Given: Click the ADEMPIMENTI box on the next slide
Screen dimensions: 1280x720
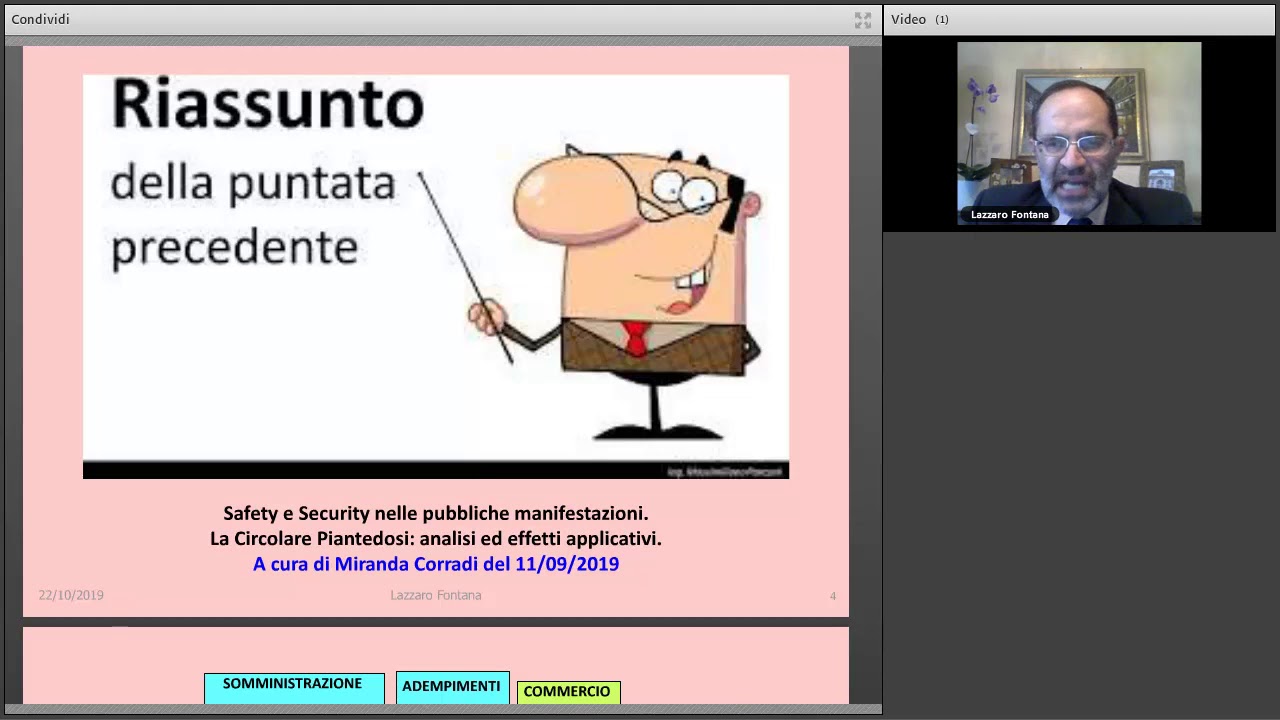Looking at the screenshot, I should [x=452, y=687].
